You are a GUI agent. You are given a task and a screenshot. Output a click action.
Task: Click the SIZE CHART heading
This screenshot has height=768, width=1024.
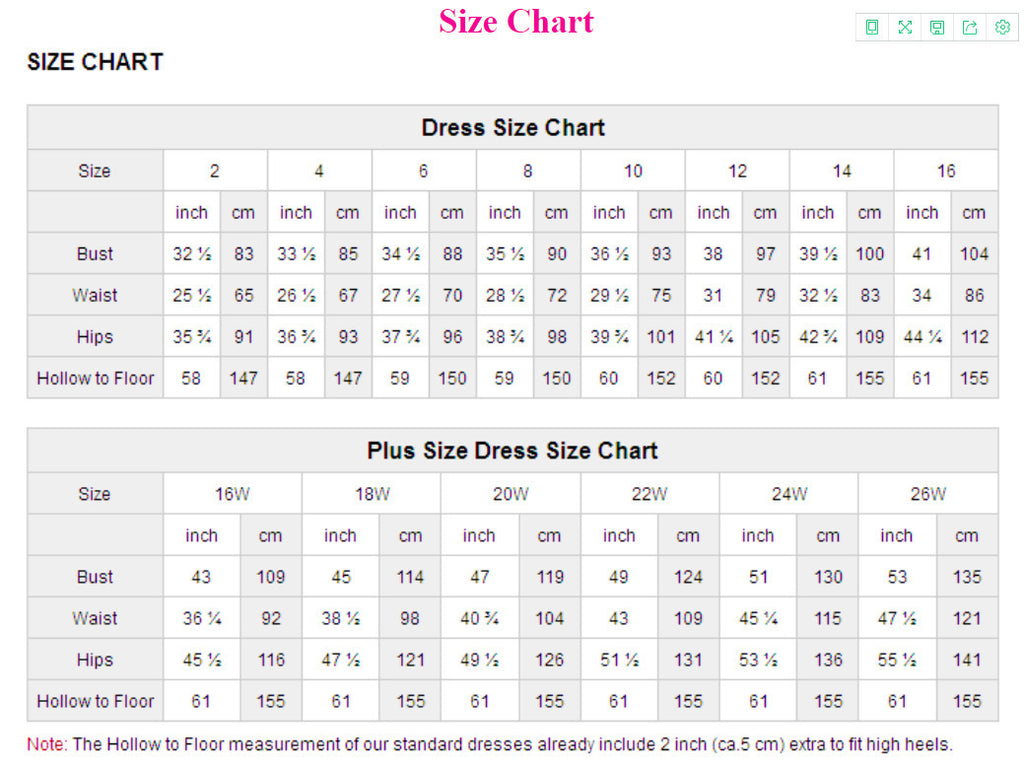95,62
